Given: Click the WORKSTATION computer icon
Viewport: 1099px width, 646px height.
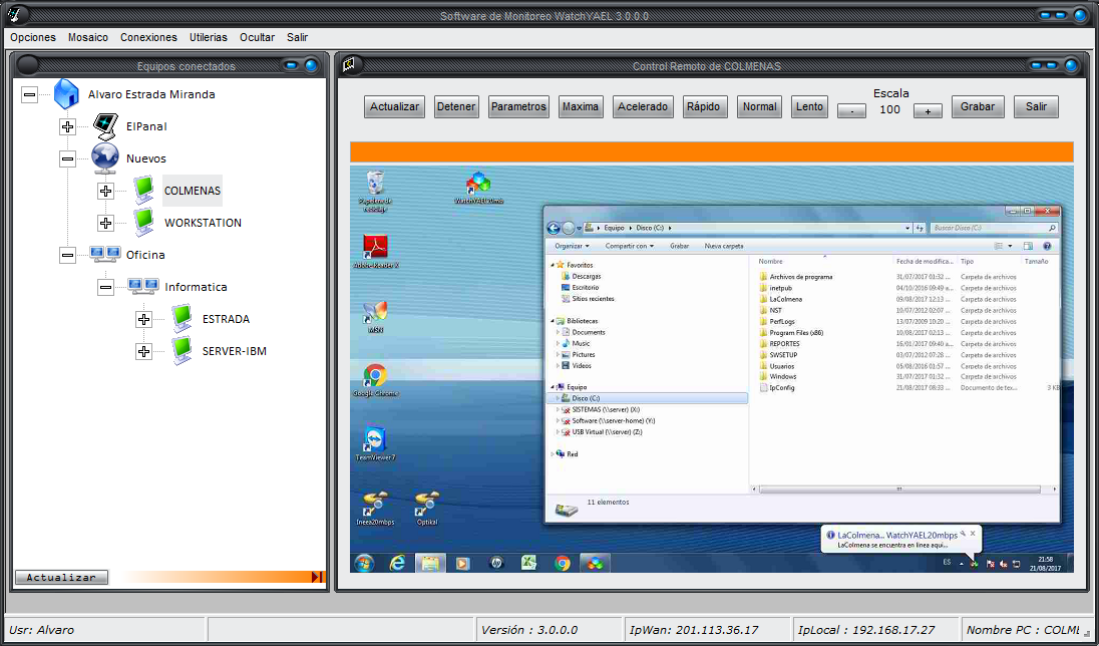Looking at the screenshot, I should (x=144, y=222).
